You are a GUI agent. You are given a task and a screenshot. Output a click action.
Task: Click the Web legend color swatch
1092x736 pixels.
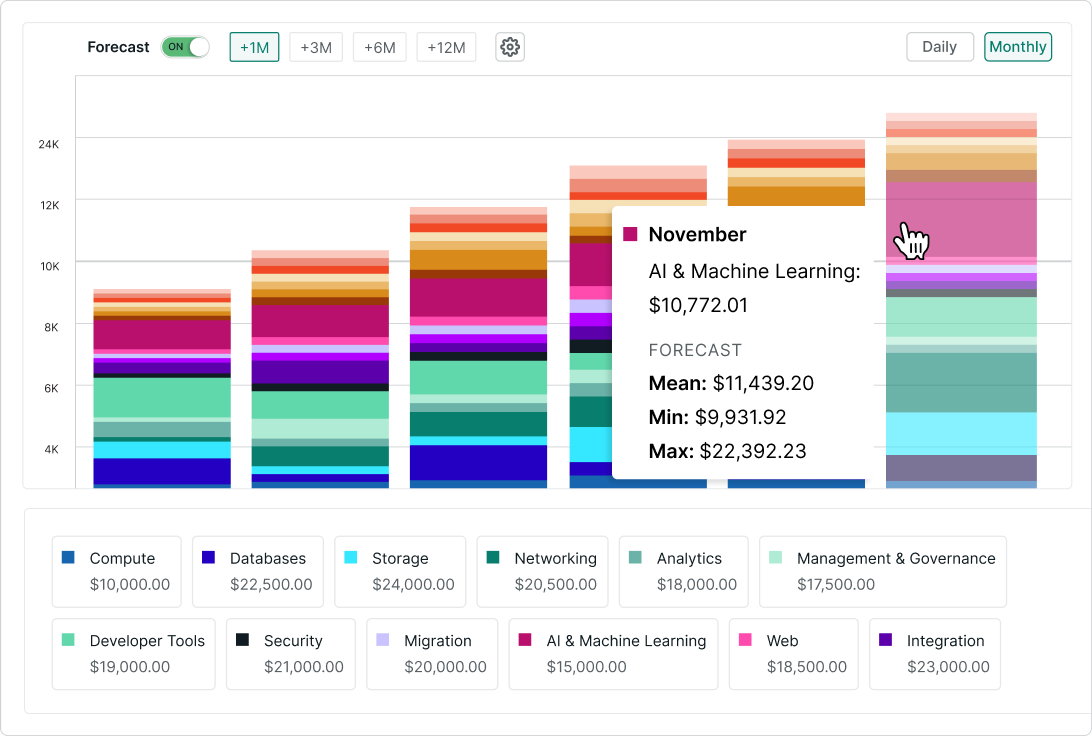click(x=745, y=639)
